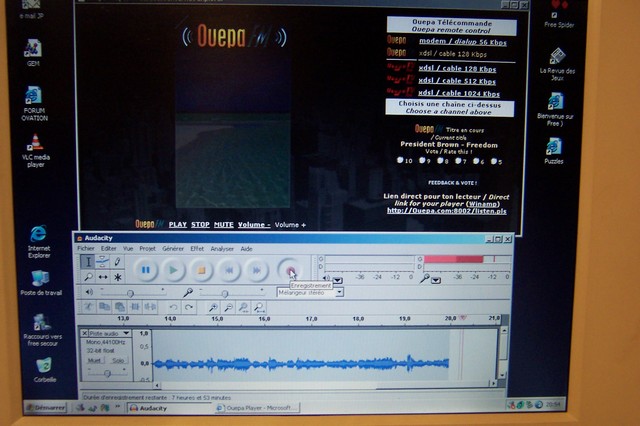This screenshot has height=426, width=640.
Task: Click STOP link in Ouepa player
Action: point(200,224)
